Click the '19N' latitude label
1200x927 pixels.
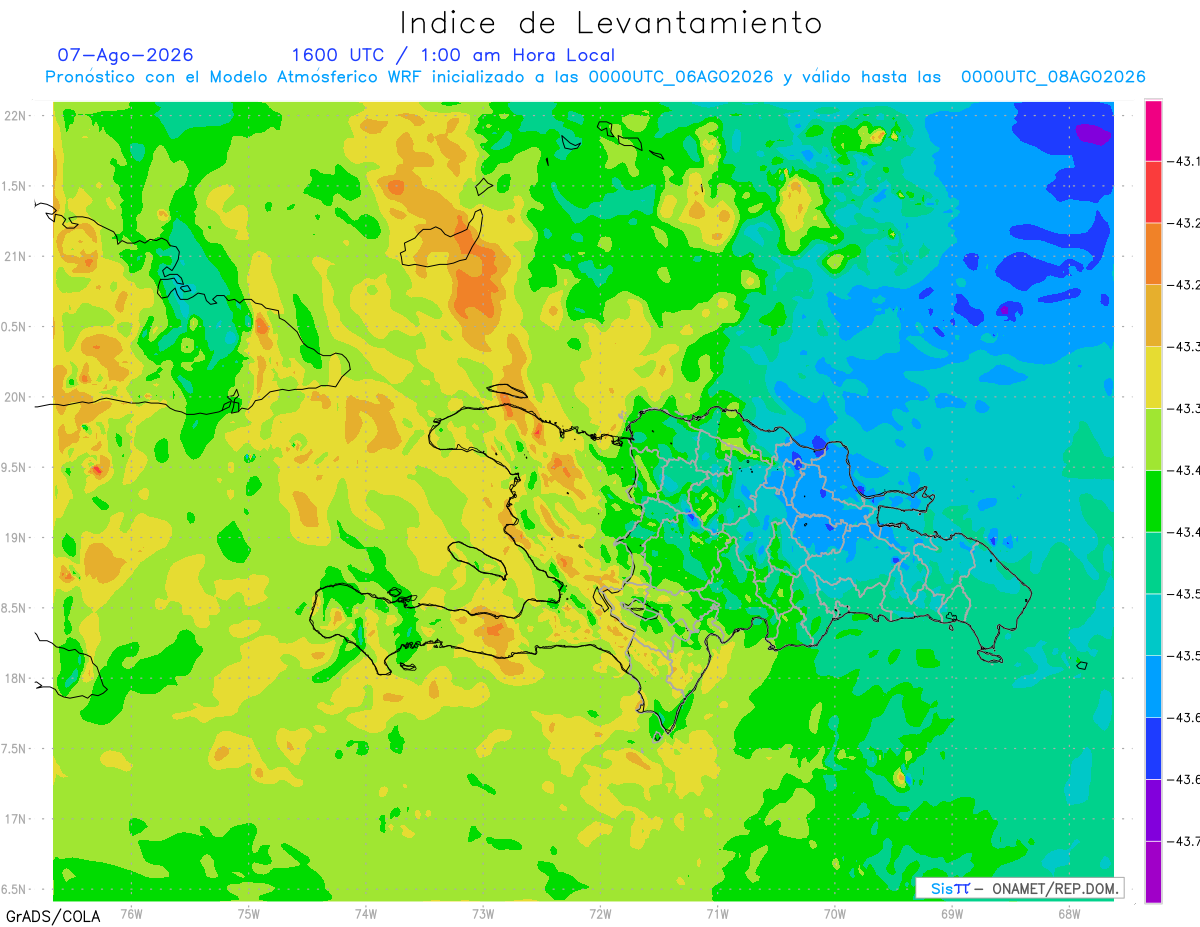click(x=17, y=538)
